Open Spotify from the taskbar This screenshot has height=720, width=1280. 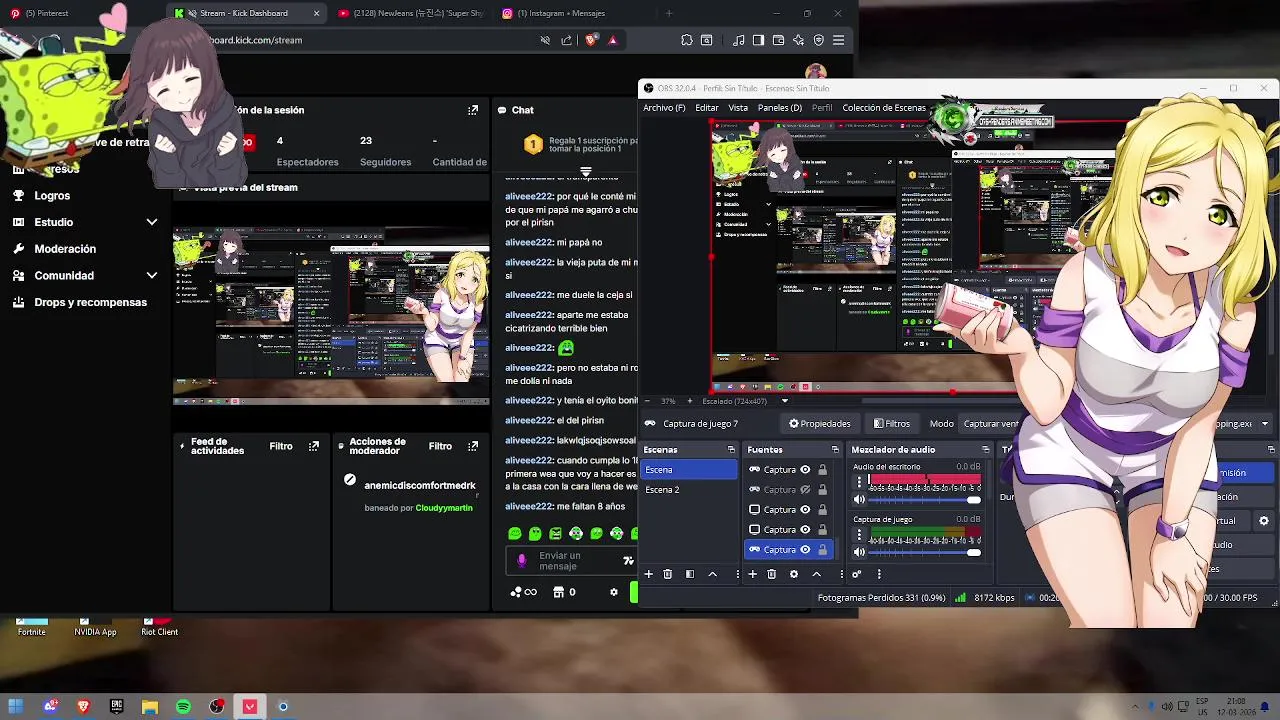click(183, 707)
